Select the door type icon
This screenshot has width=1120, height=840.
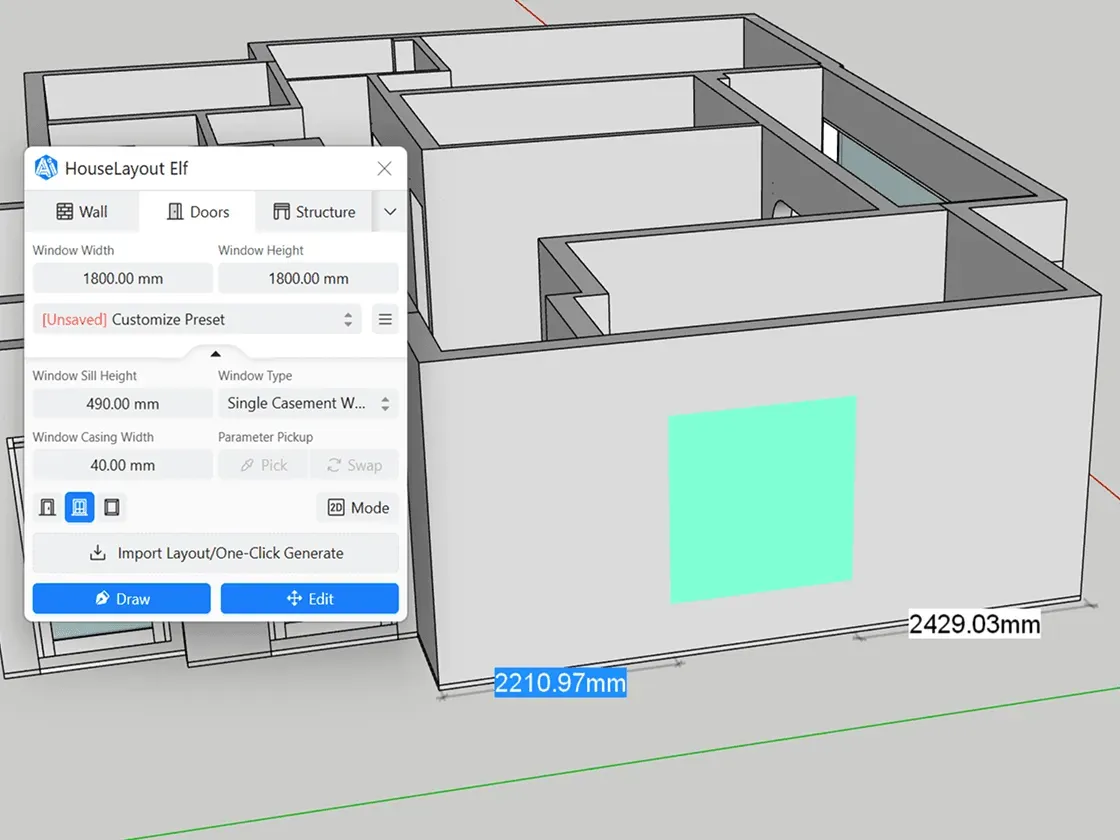point(47,507)
